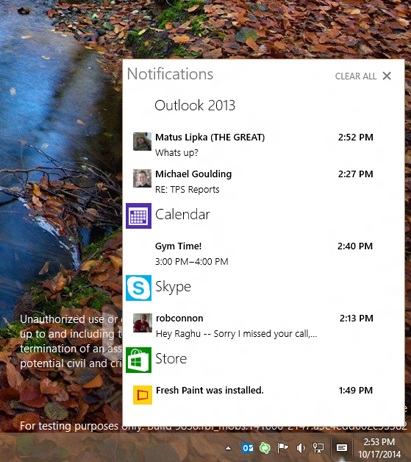
Task: Click the 2:52 PM timestamp
Action: point(356,137)
